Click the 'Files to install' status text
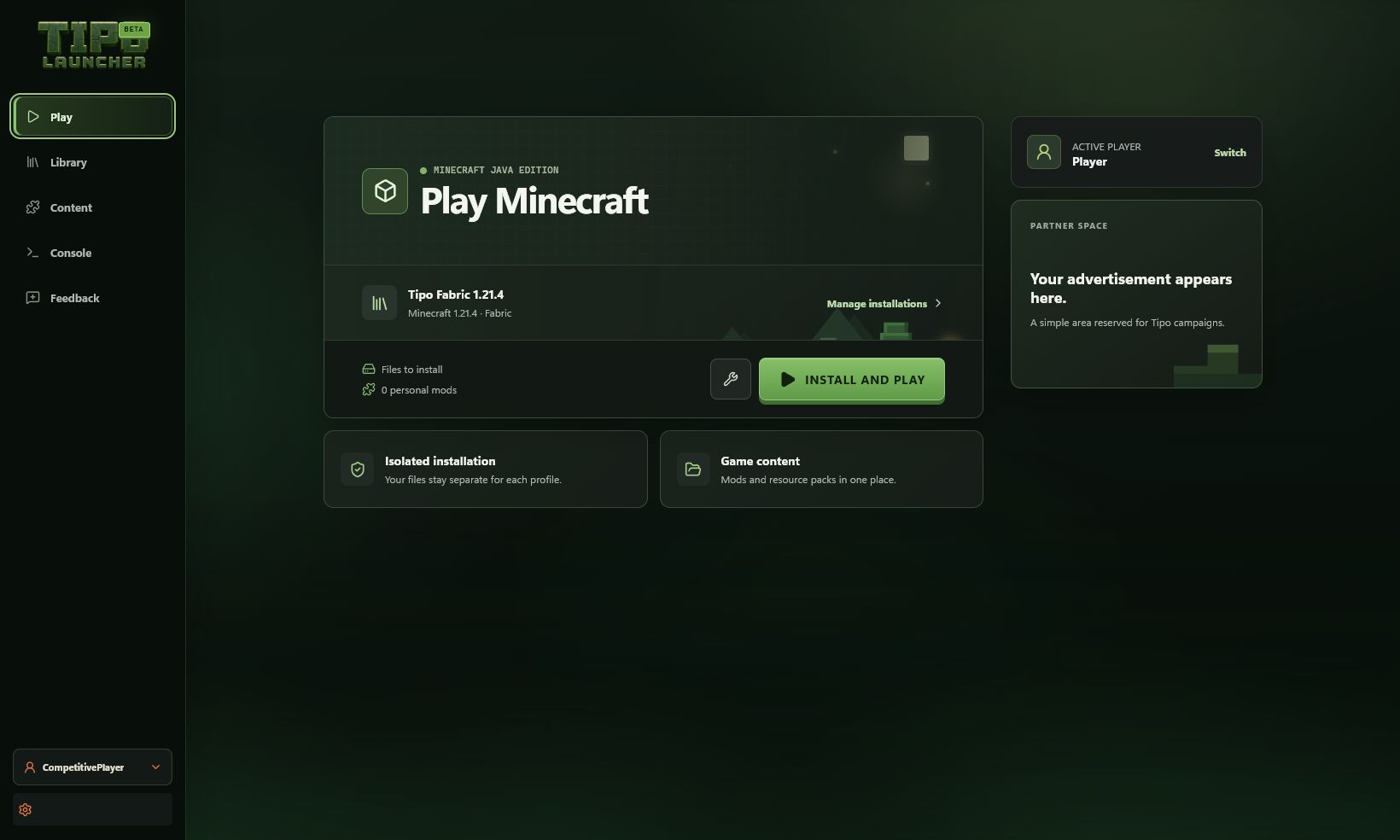Viewport: 1400px width, 840px height. (x=412, y=370)
